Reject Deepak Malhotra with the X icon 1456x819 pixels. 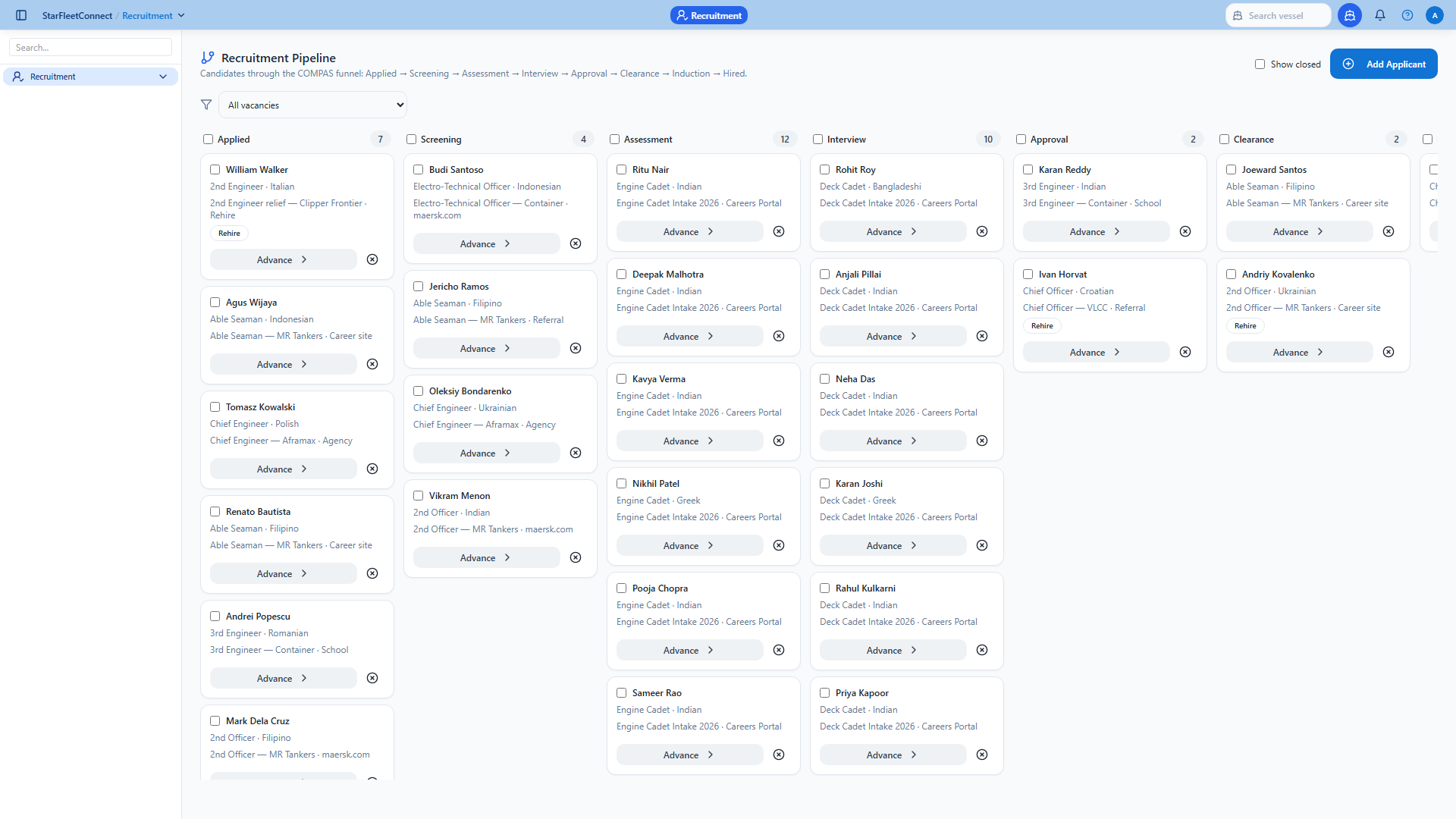pyautogui.click(x=779, y=336)
